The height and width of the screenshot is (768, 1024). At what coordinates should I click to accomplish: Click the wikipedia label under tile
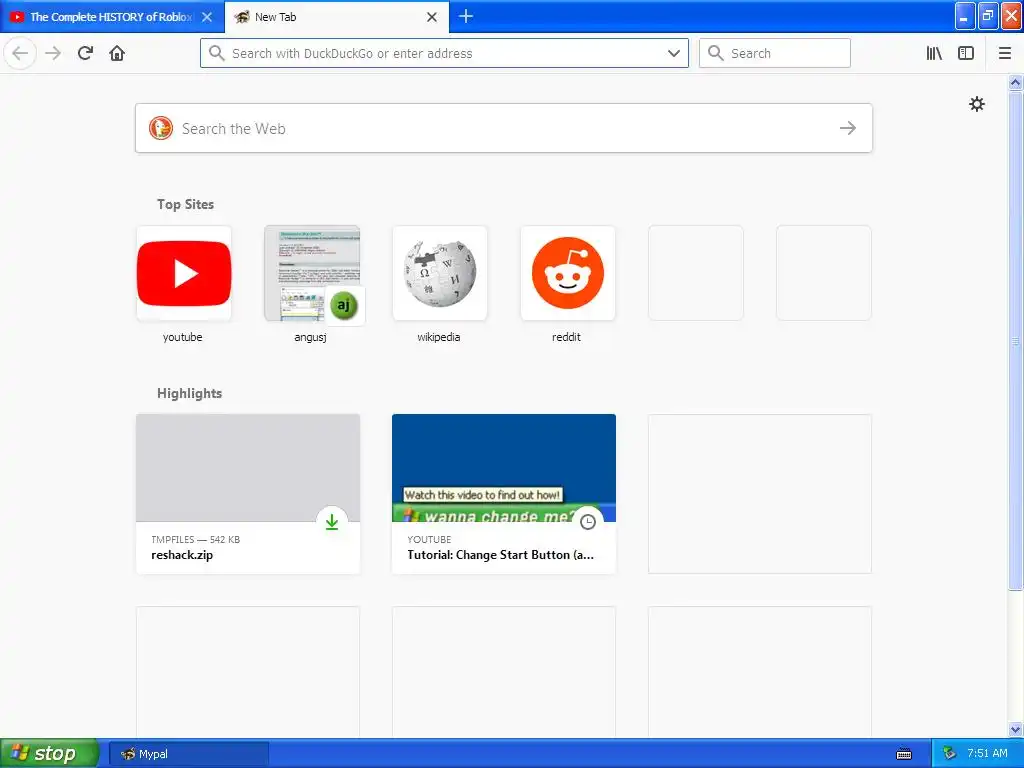(439, 337)
